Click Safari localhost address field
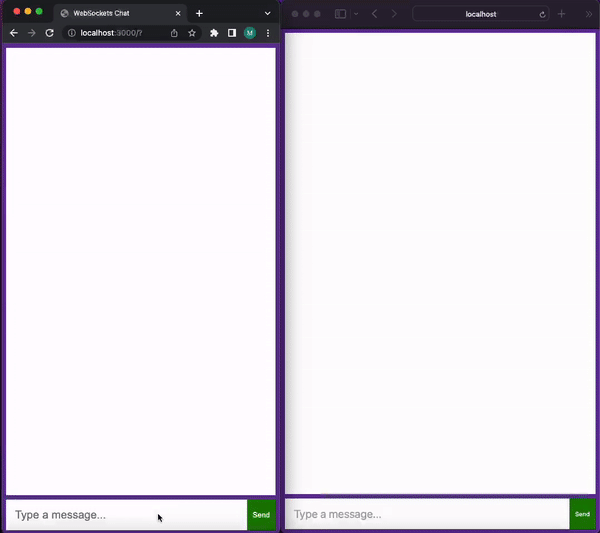 (x=481, y=14)
